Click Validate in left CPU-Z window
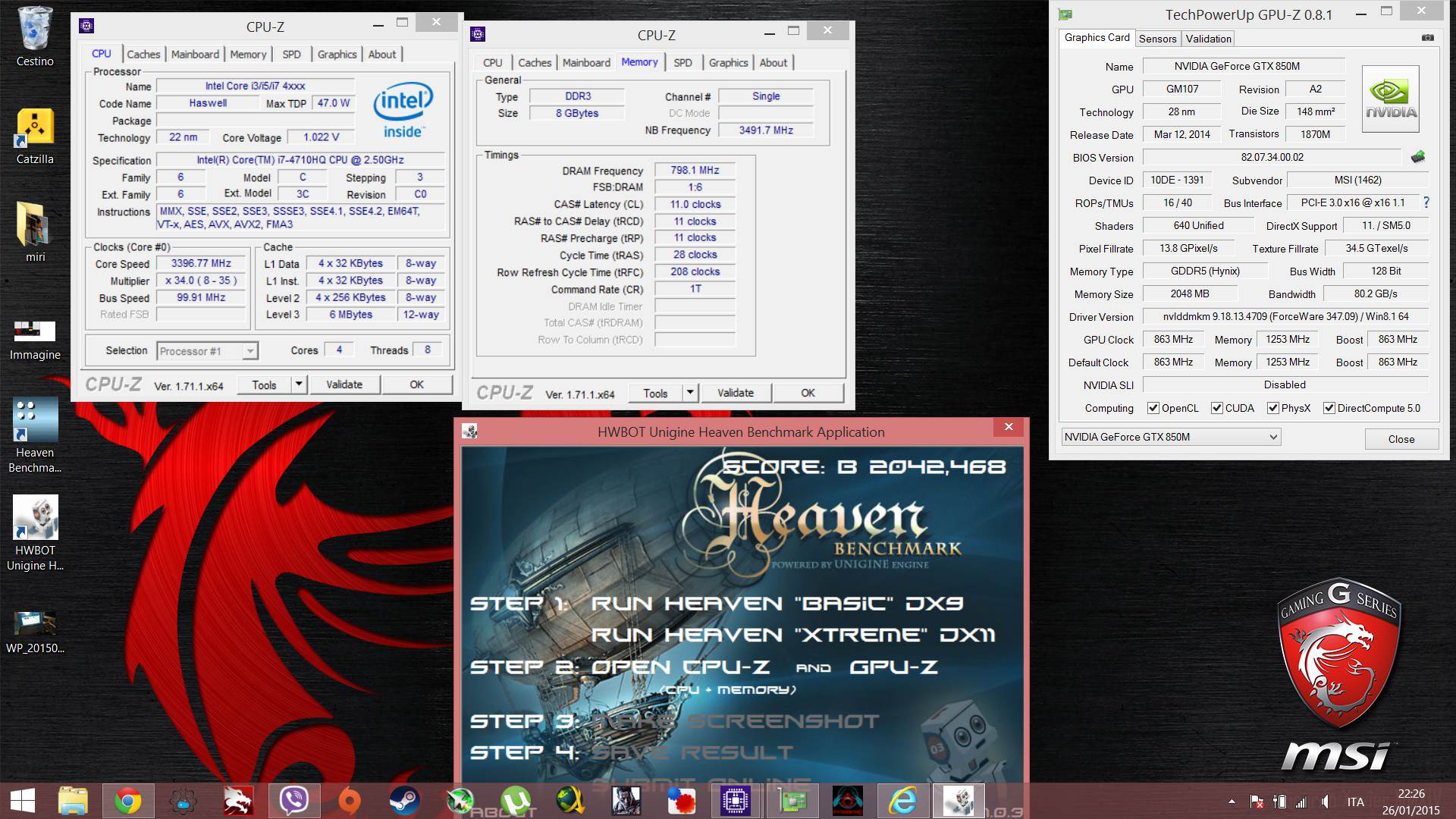The image size is (1456, 819). tap(344, 384)
